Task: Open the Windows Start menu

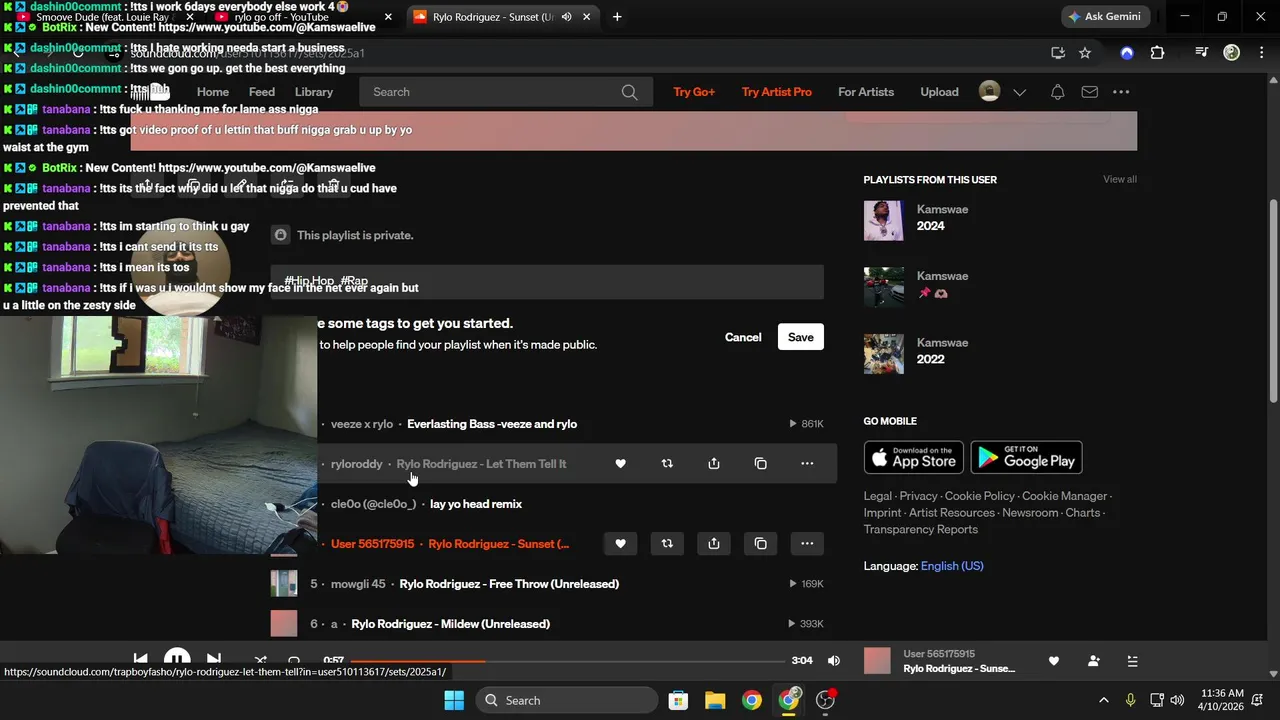Action: coord(454,700)
